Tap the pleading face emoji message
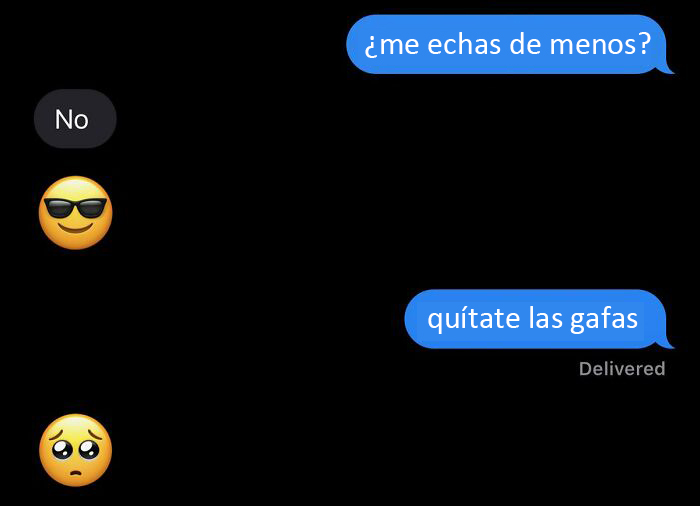700x506 pixels. coord(75,450)
